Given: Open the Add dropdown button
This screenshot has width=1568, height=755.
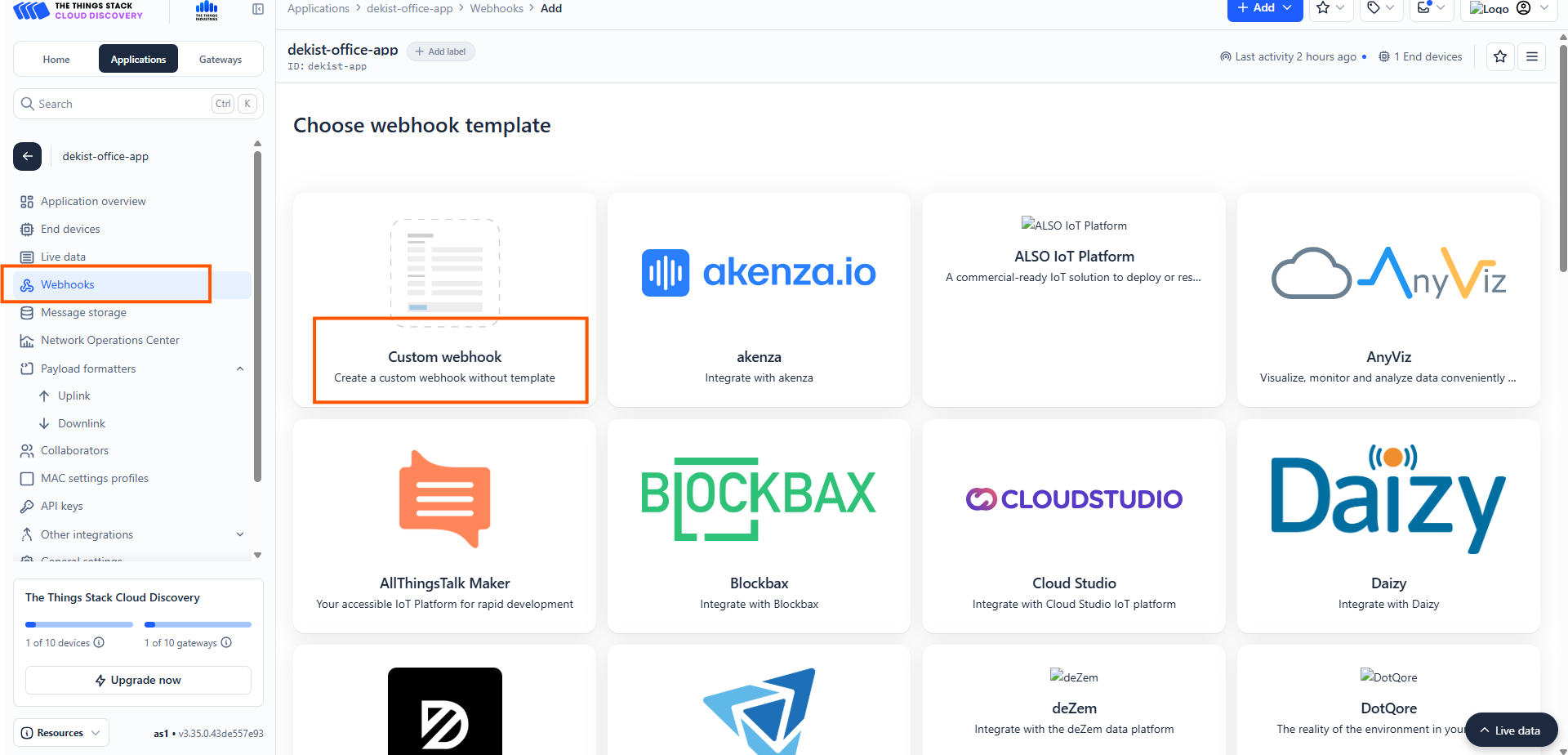Looking at the screenshot, I should pos(1264,8).
